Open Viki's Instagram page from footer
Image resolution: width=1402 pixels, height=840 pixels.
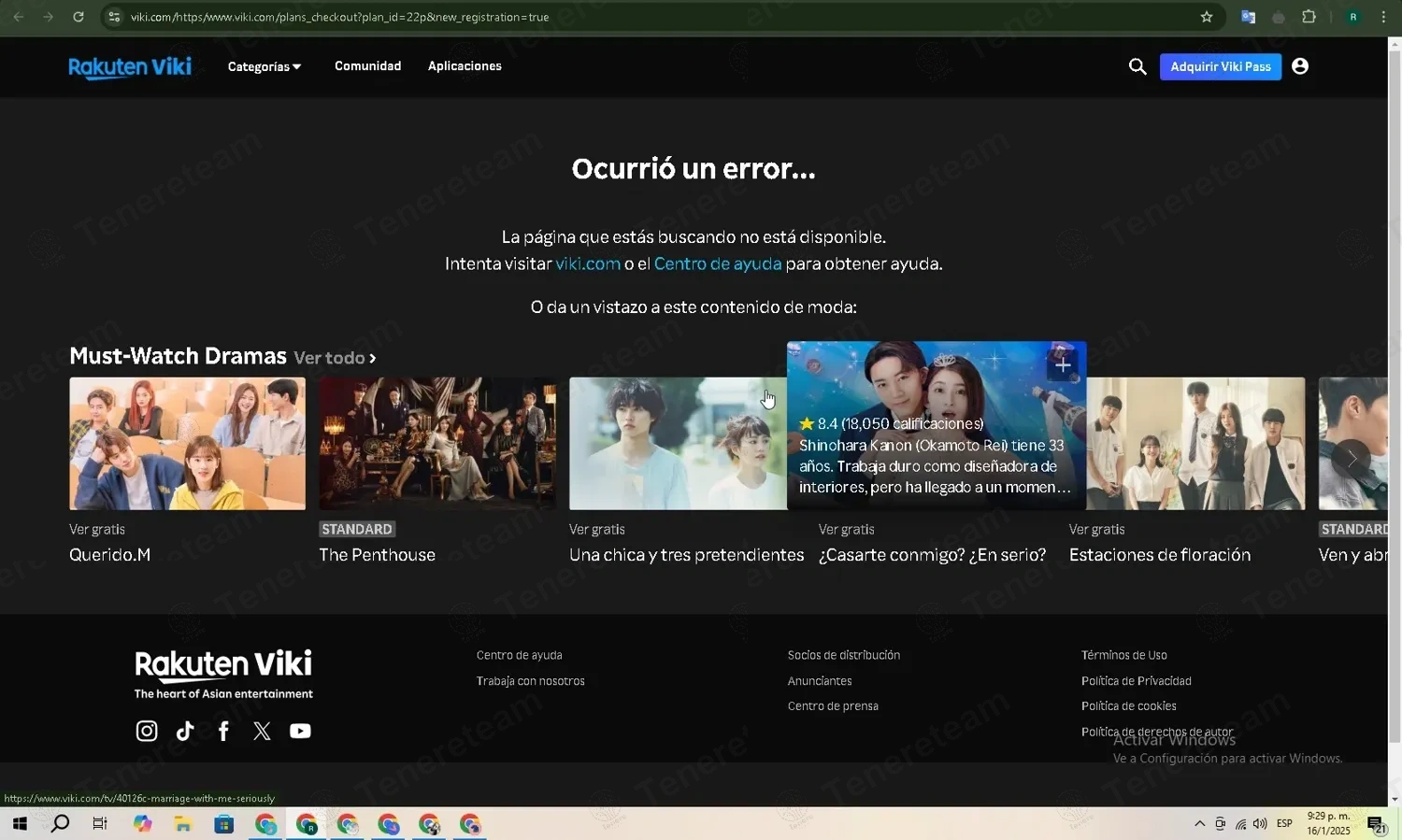(147, 731)
